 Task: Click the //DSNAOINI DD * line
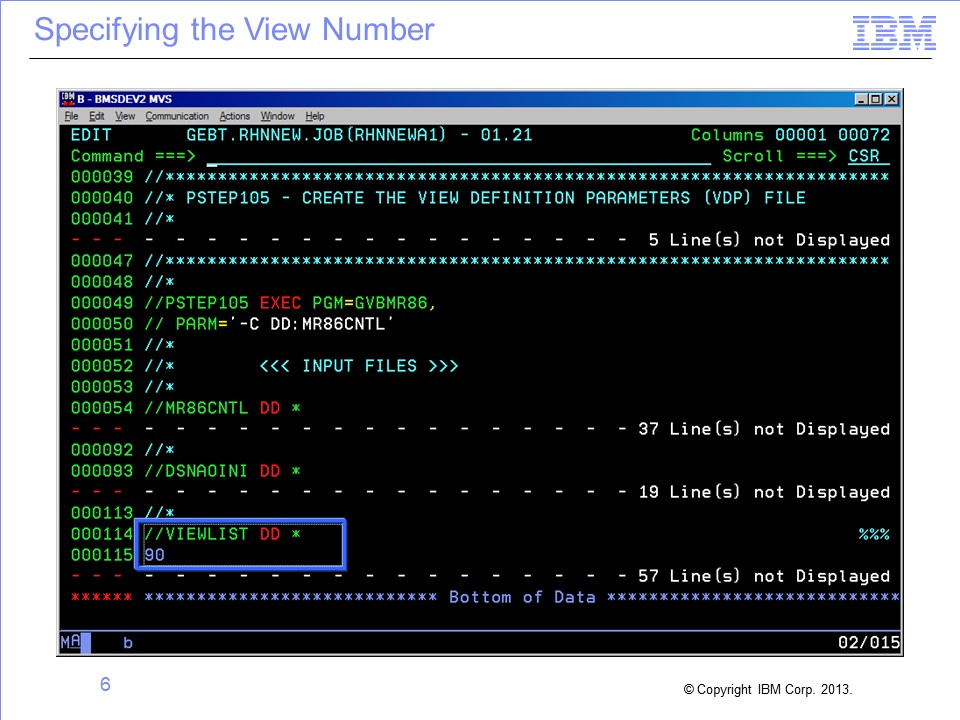point(223,471)
